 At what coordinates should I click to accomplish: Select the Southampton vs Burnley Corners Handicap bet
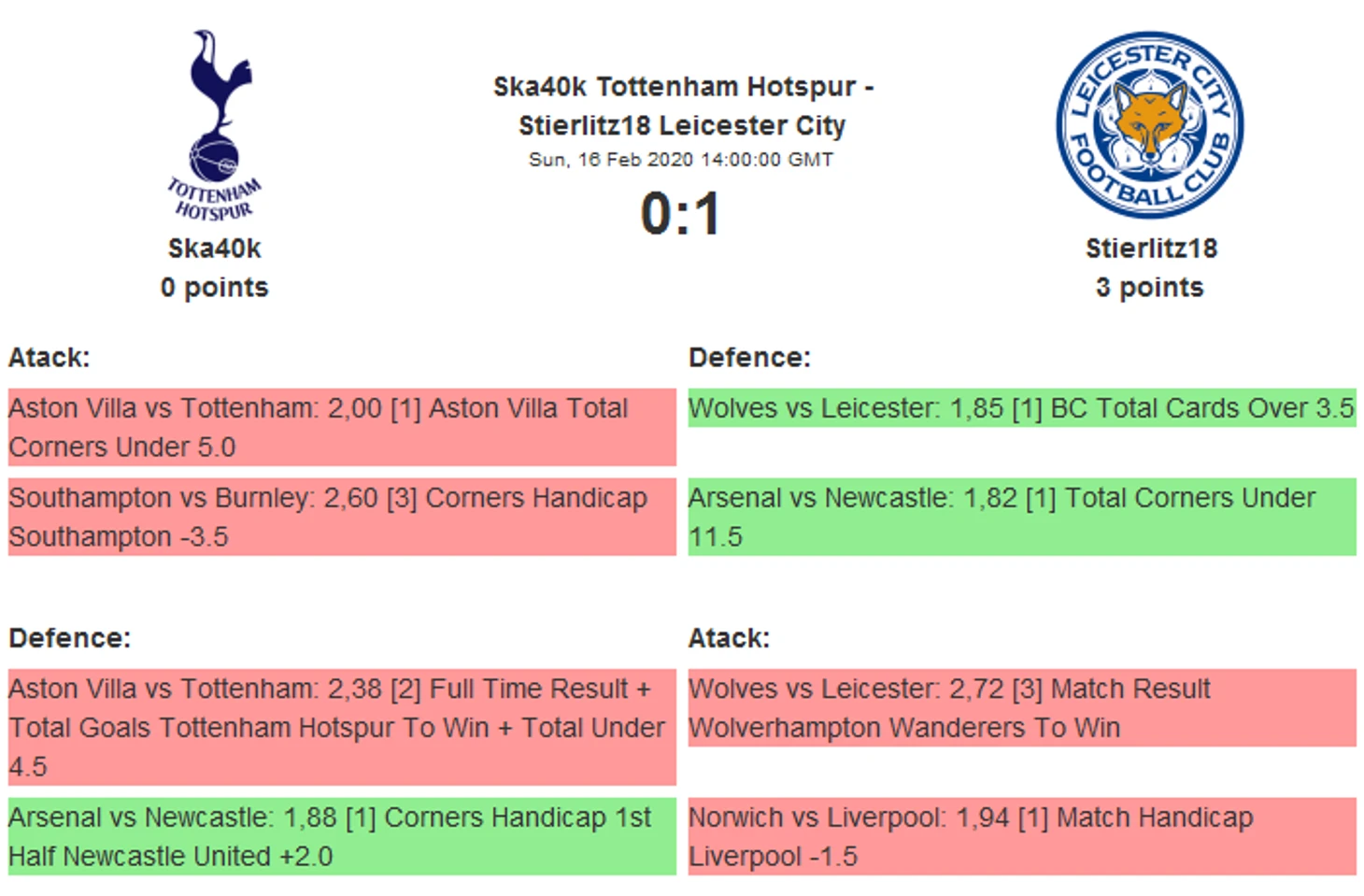342,517
